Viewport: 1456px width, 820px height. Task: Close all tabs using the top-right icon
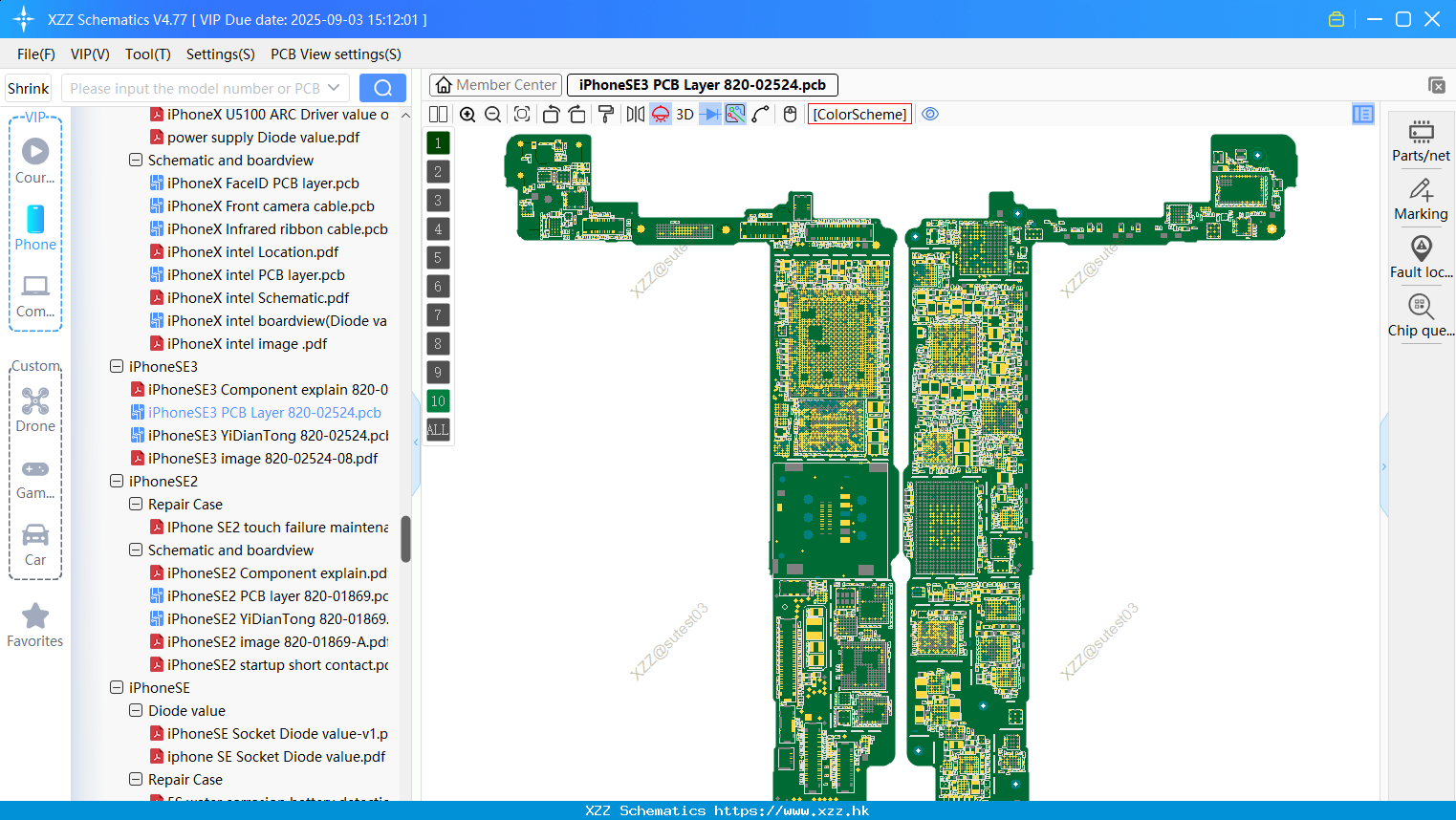point(1437,85)
